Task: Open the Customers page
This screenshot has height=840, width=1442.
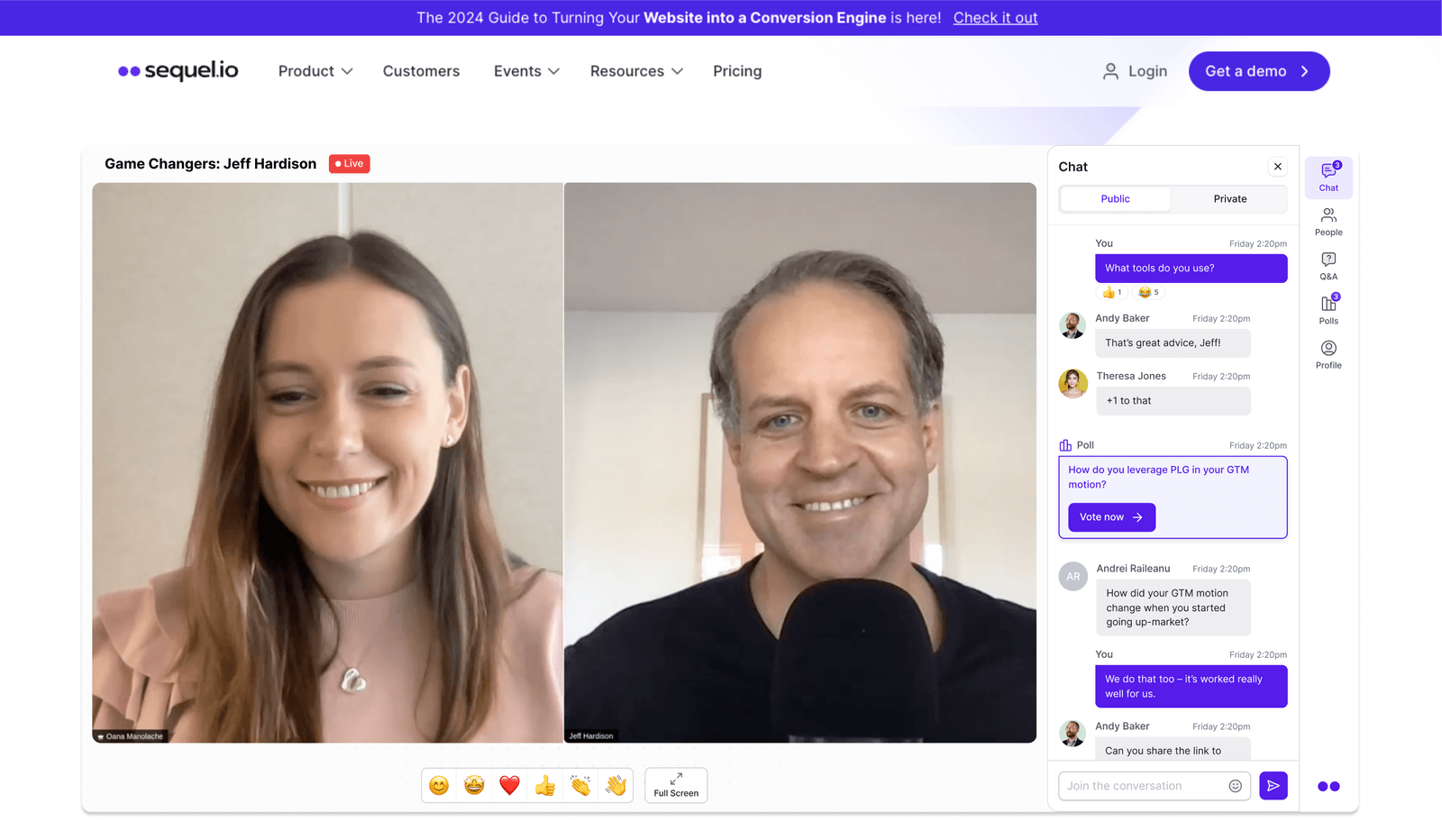Action: [421, 71]
